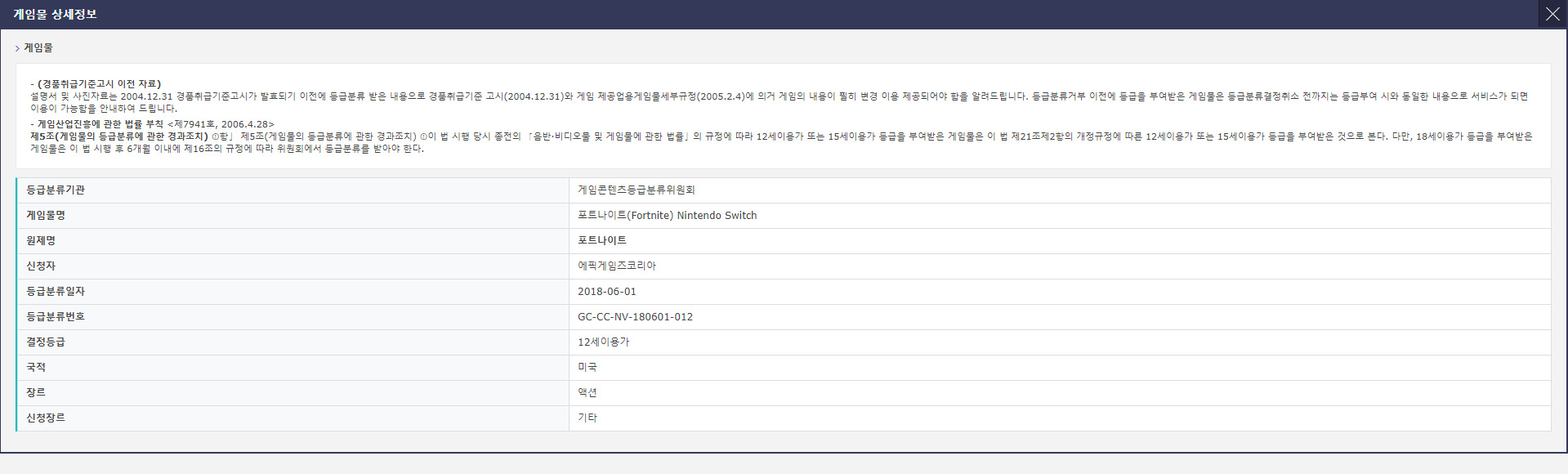
Task: Select the date 2018-06-01
Action: coord(606,291)
